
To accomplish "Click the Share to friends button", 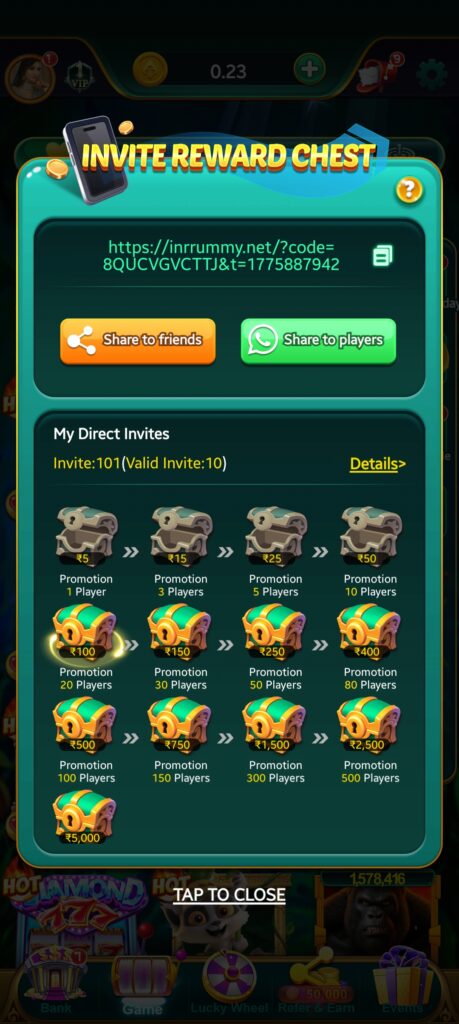I will pyautogui.click(x=138, y=341).
